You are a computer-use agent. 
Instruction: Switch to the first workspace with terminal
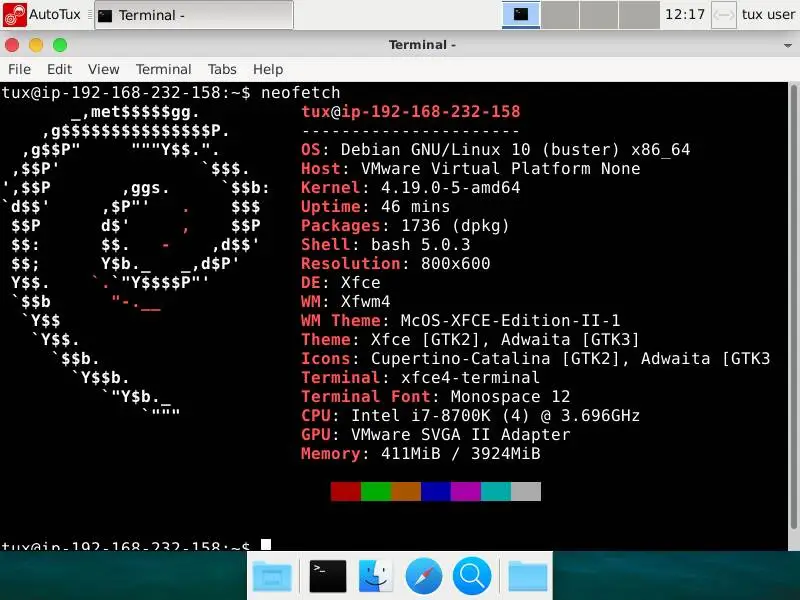[x=521, y=14]
